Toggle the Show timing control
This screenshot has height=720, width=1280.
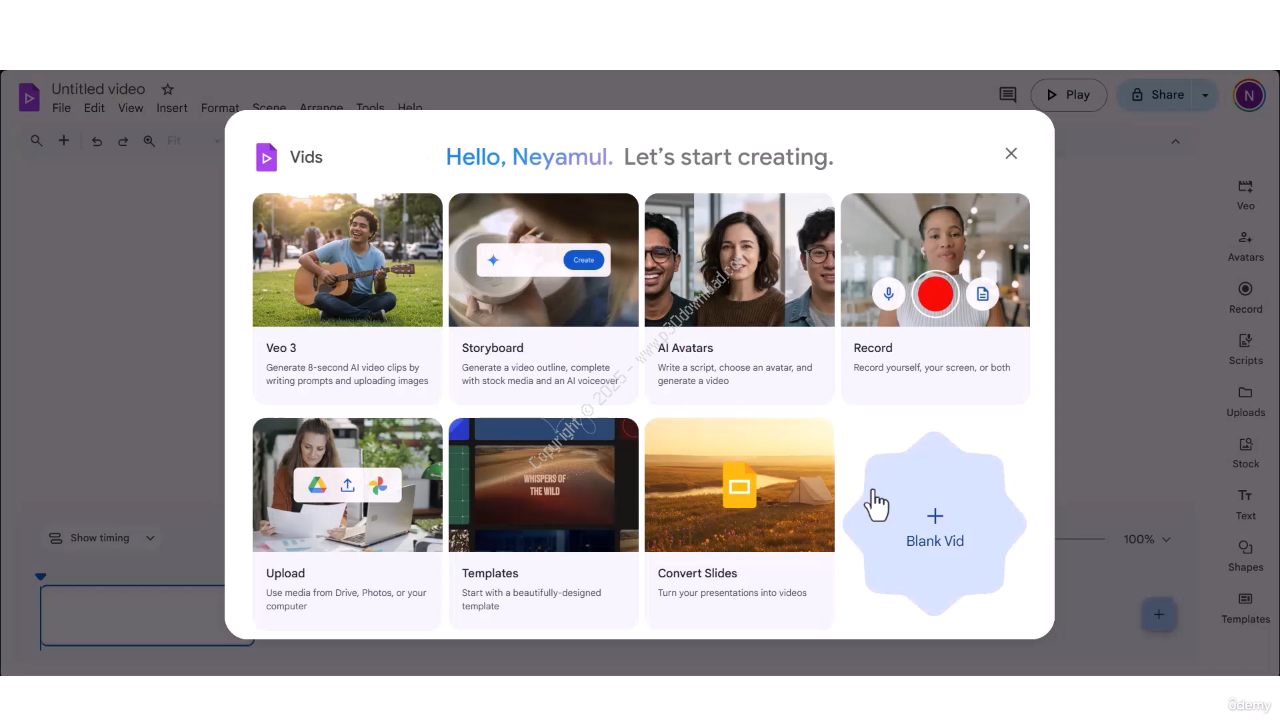90,538
